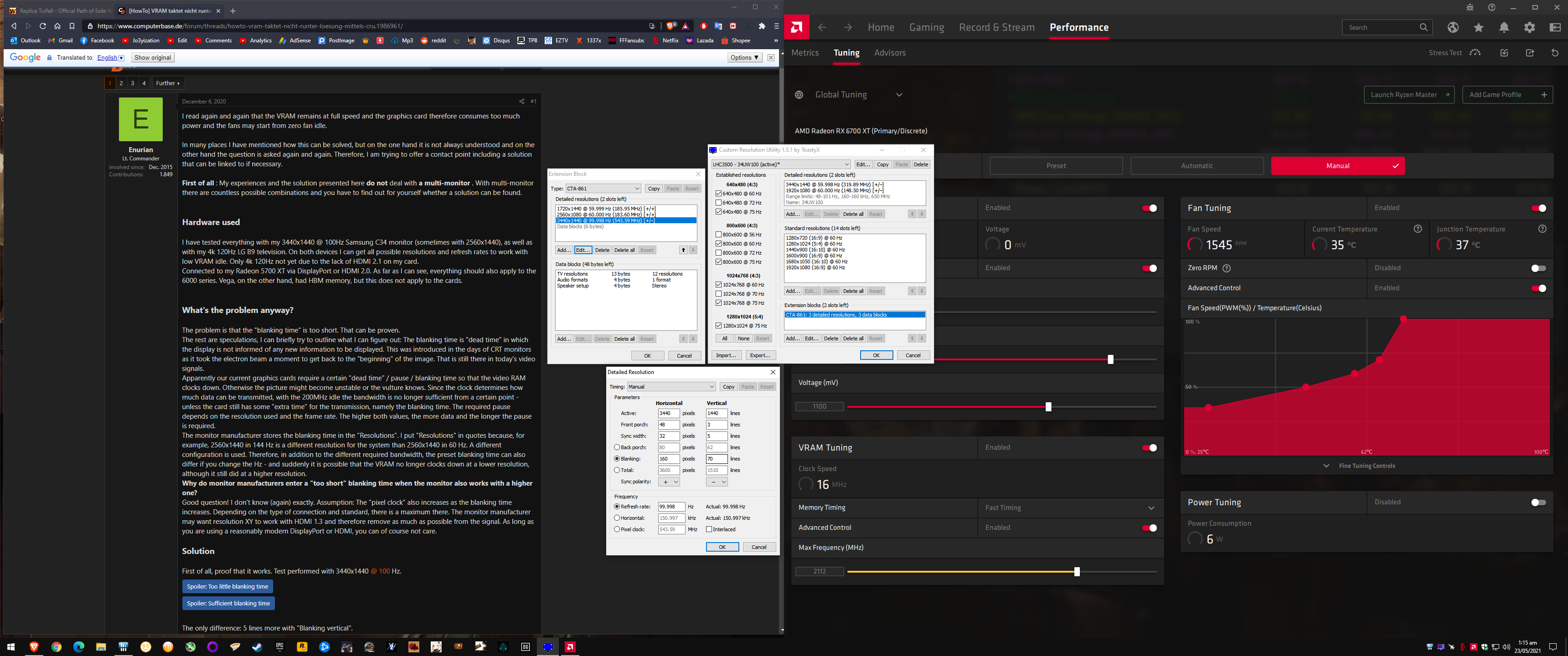Switch to the Metrics tab
Screen dimensions: 1568x656
(805, 53)
